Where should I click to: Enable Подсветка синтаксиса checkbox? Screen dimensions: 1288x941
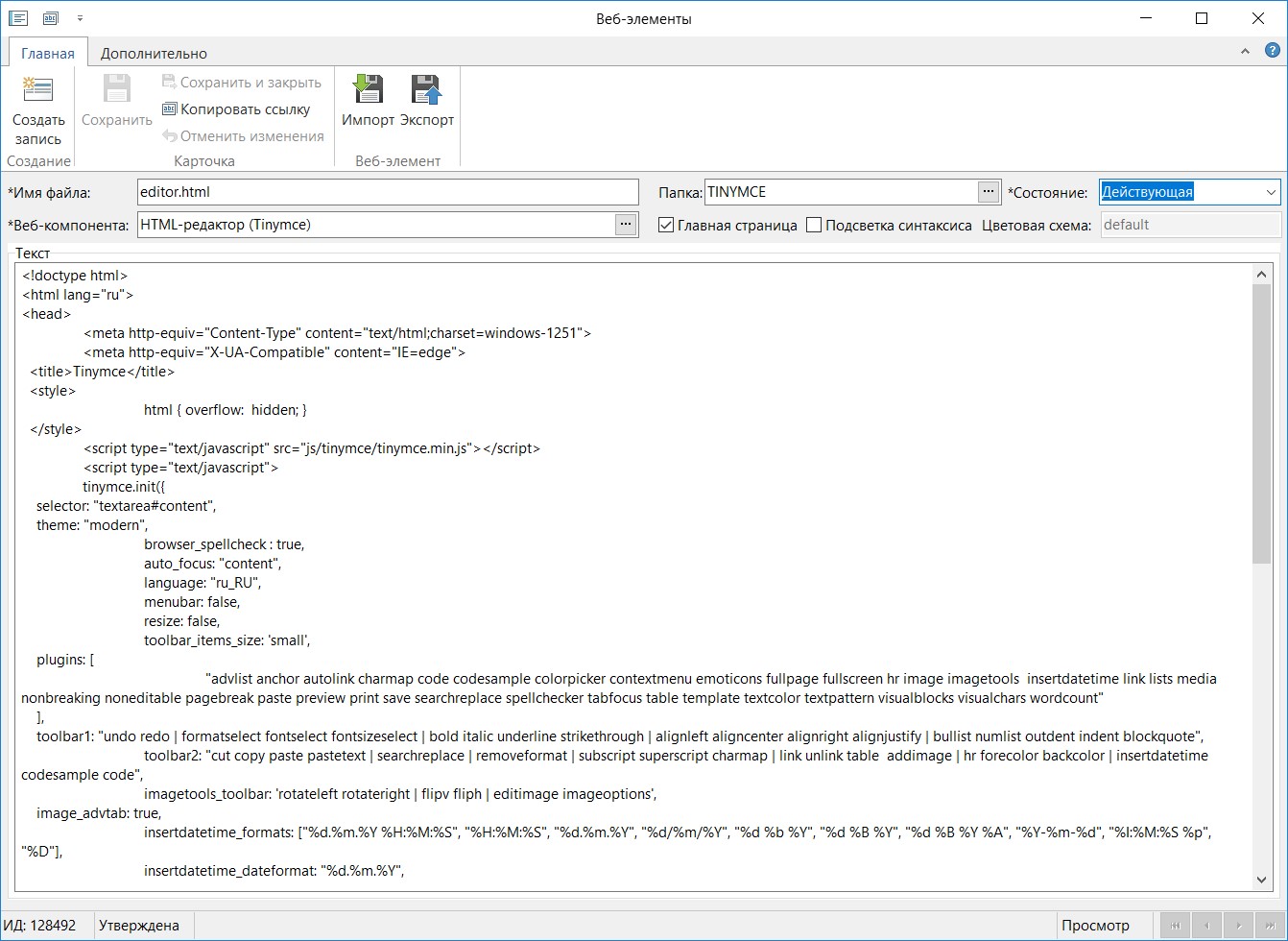click(x=814, y=226)
